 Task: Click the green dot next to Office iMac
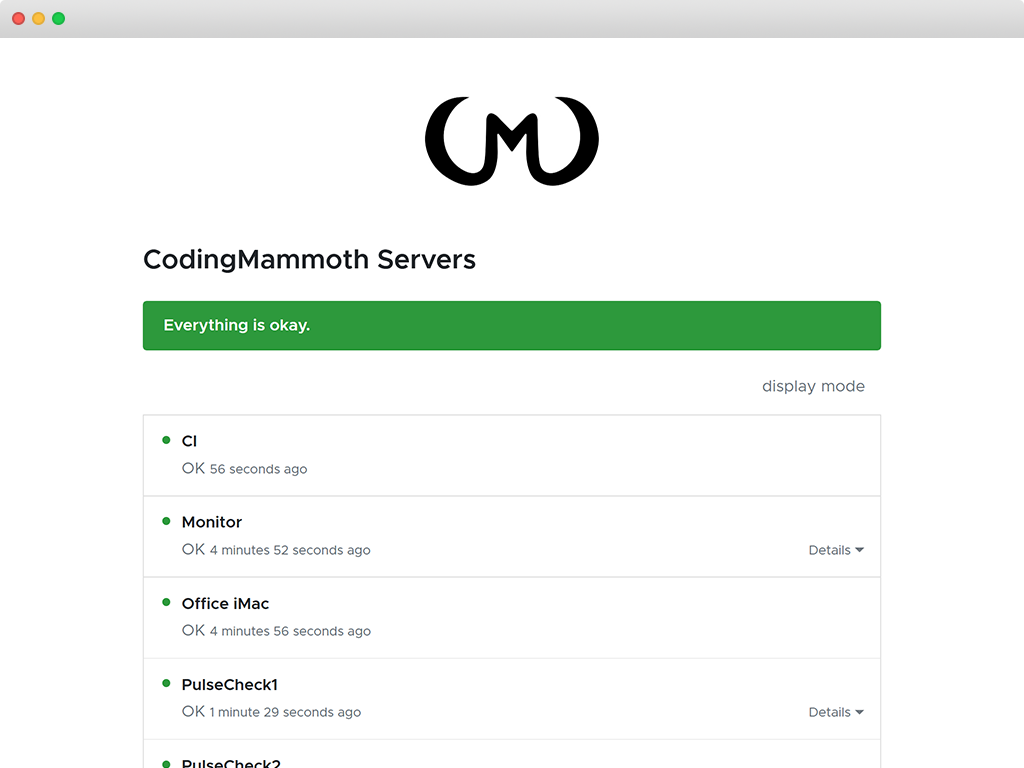click(x=167, y=602)
